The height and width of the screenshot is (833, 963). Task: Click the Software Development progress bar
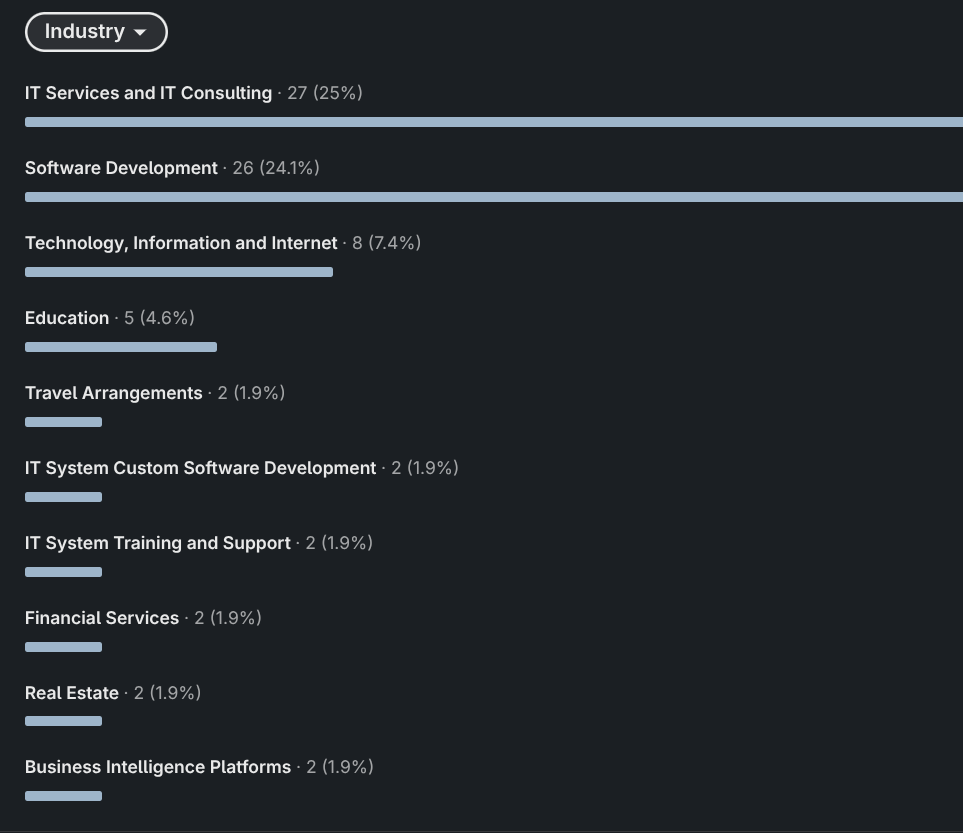(494, 197)
